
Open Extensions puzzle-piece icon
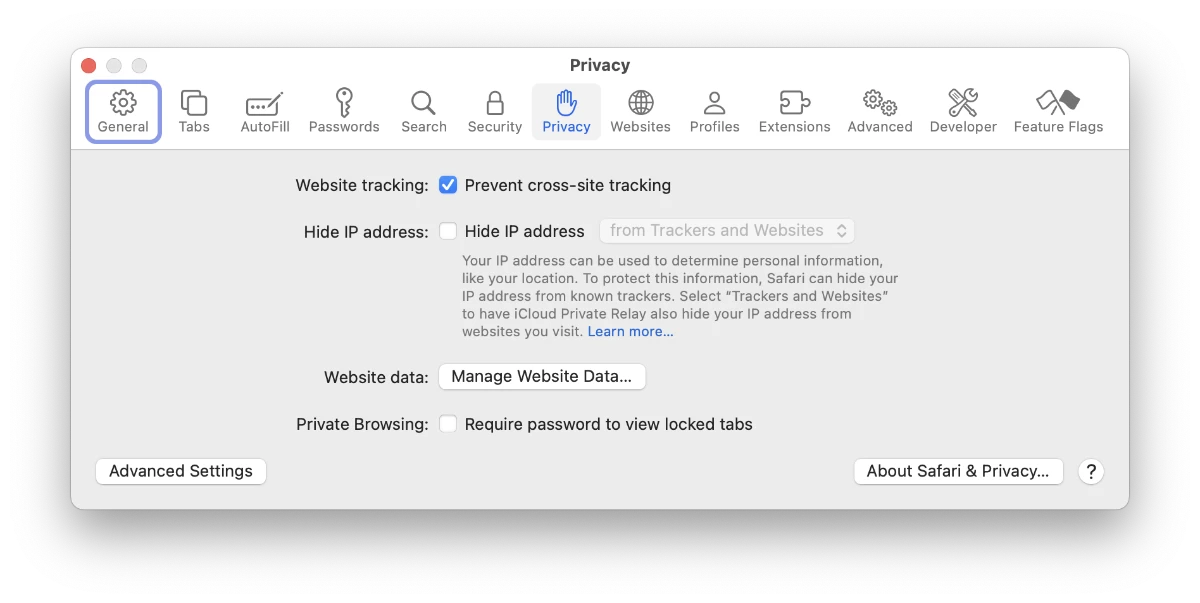pos(794,110)
